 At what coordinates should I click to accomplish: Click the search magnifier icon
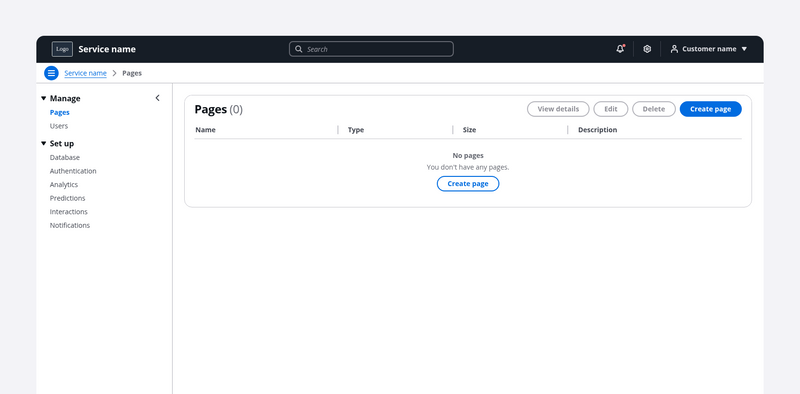pyautogui.click(x=299, y=49)
